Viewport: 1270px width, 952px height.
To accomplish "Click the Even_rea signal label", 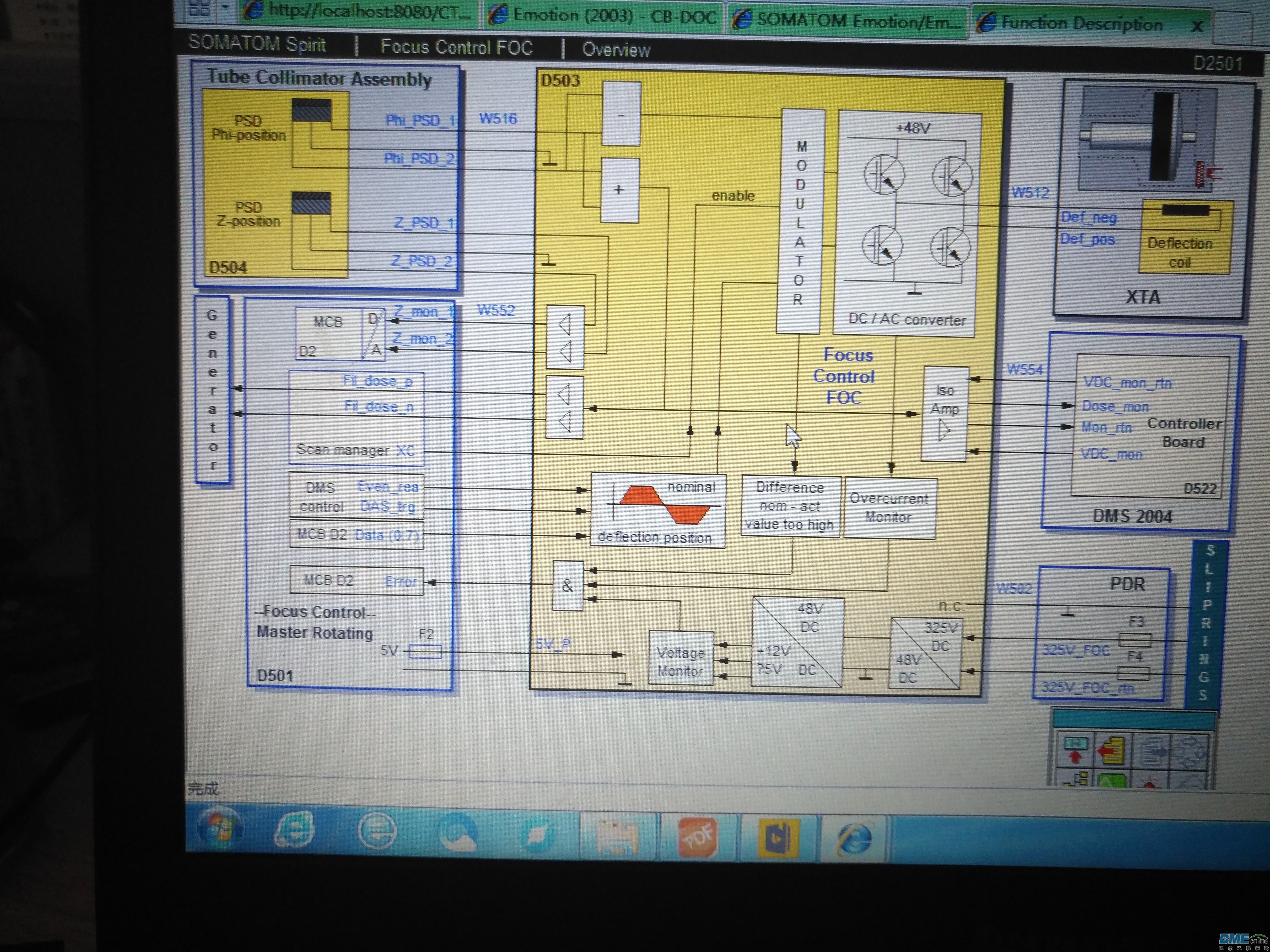I will click(388, 487).
